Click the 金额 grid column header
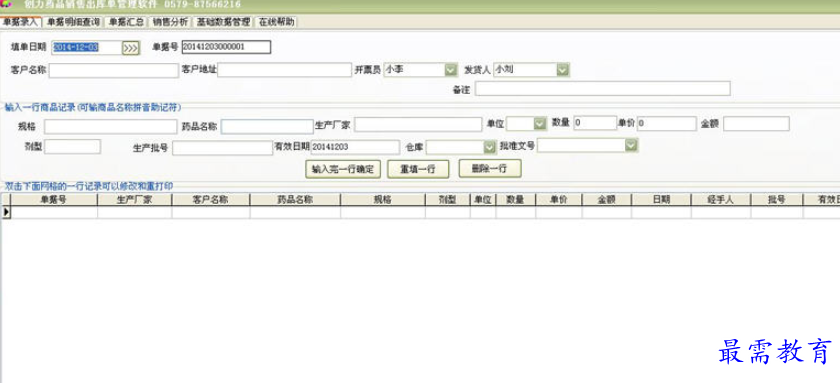The width and height of the screenshot is (840, 383). click(x=607, y=200)
